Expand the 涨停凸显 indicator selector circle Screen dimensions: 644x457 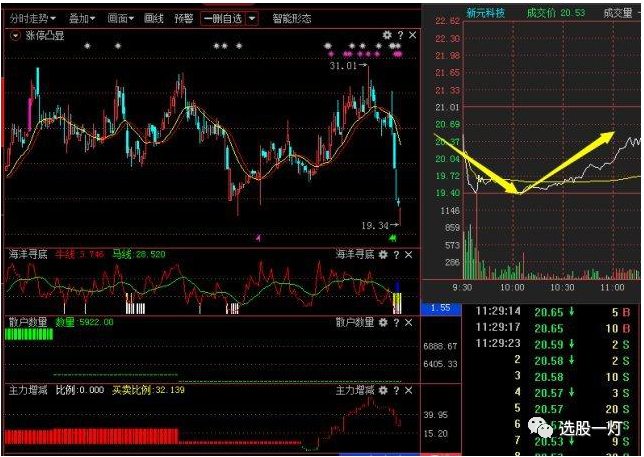15,36
